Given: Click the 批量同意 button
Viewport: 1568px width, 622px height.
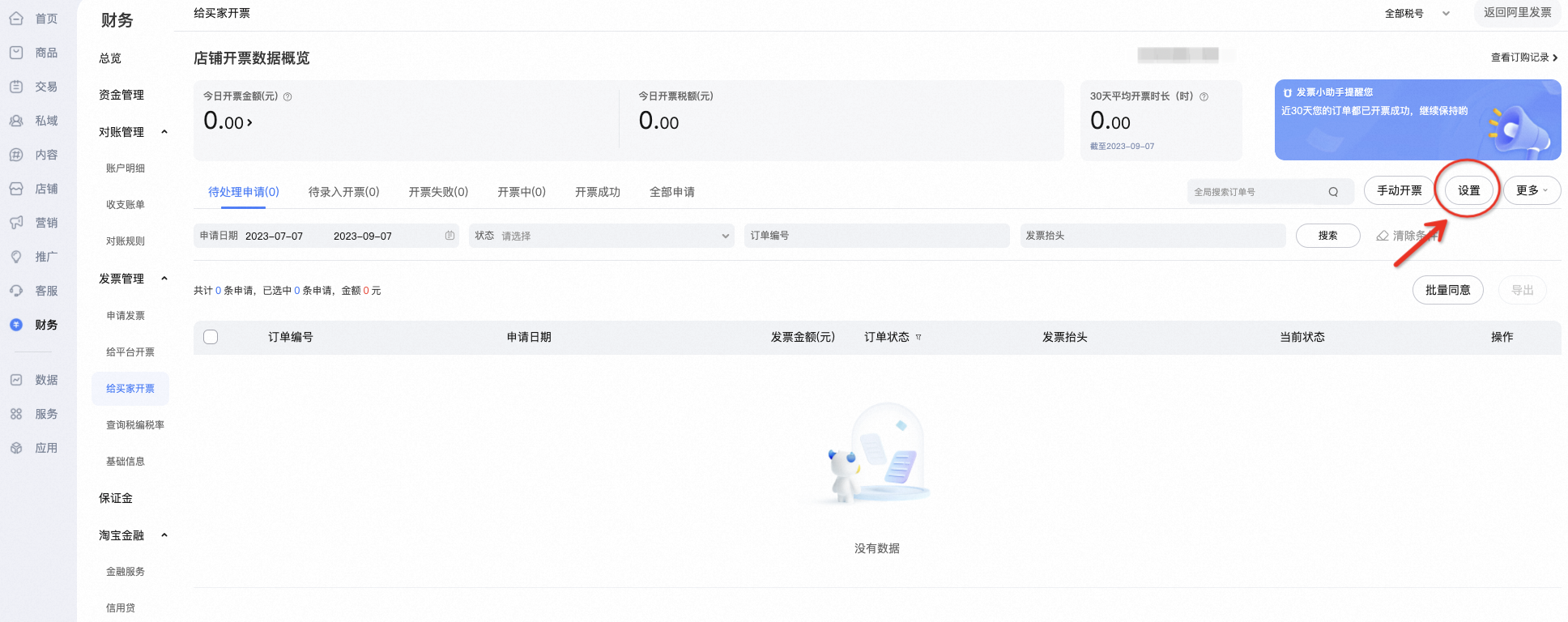Looking at the screenshot, I should point(1448,290).
